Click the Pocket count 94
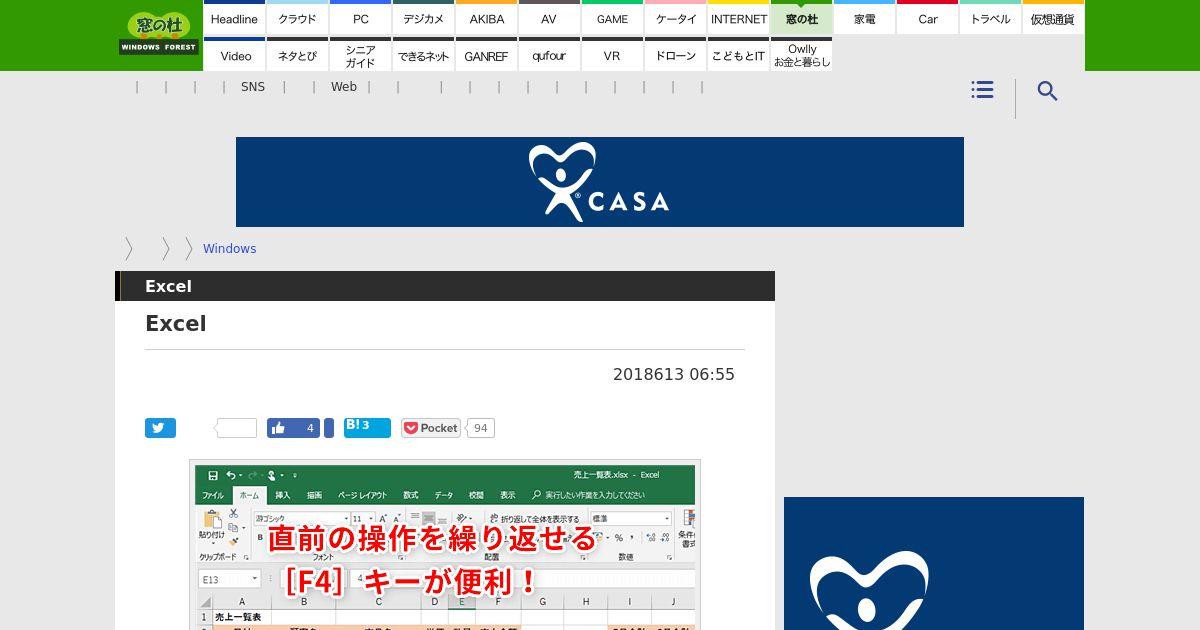Image resolution: width=1200 pixels, height=630 pixels. (480, 428)
